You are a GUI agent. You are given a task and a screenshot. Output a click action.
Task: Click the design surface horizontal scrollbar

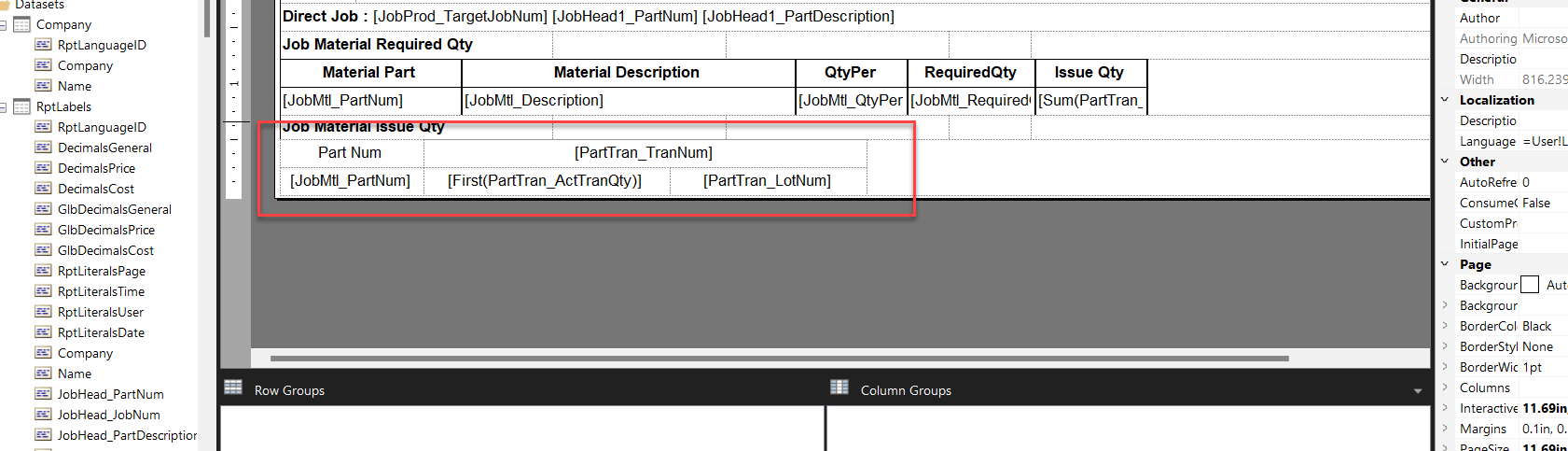779,358
